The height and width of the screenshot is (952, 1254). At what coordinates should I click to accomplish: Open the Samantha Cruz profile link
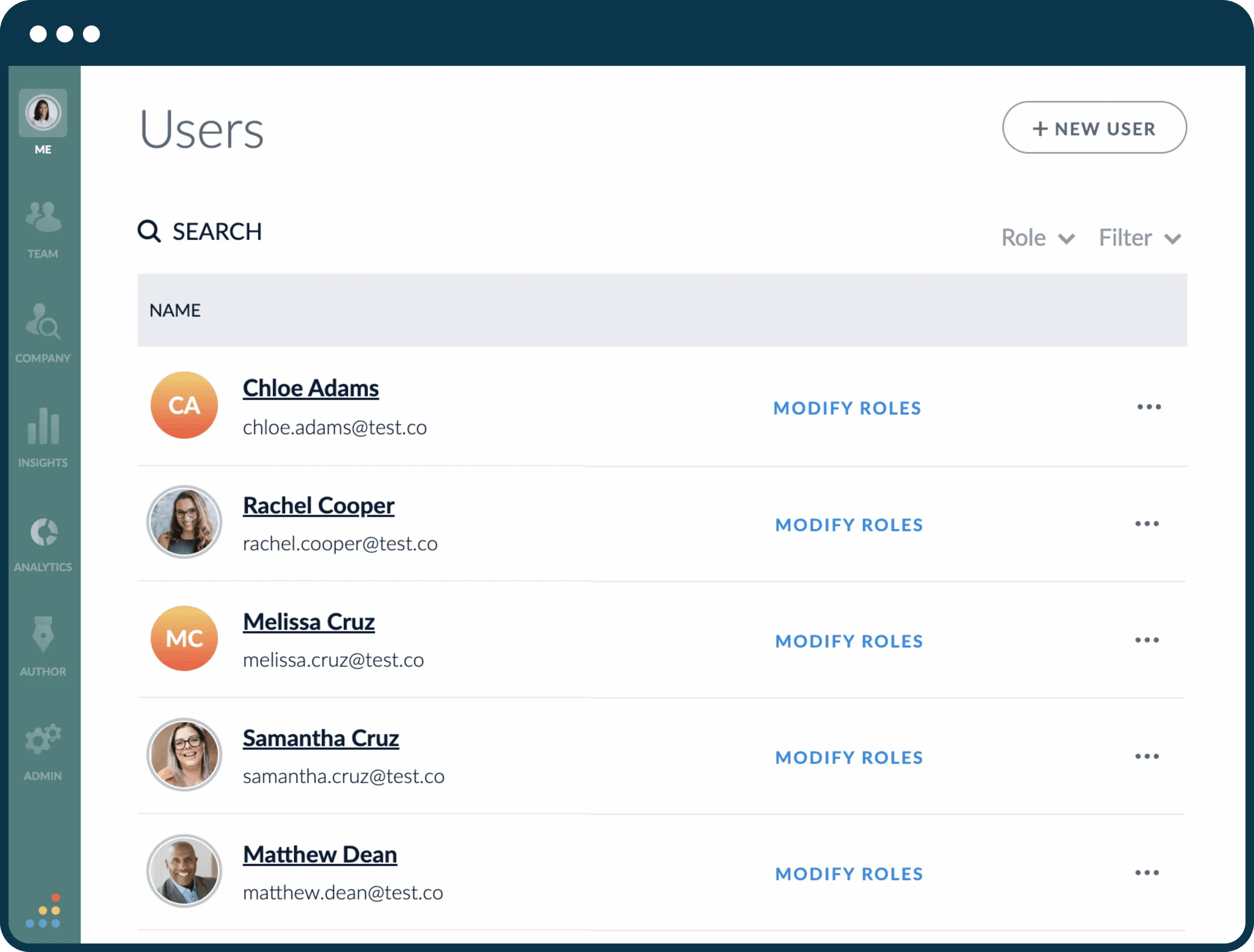[x=321, y=738]
